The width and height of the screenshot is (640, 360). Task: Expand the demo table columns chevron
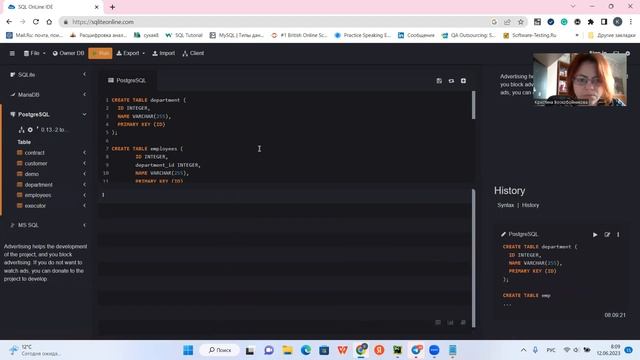point(84,174)
